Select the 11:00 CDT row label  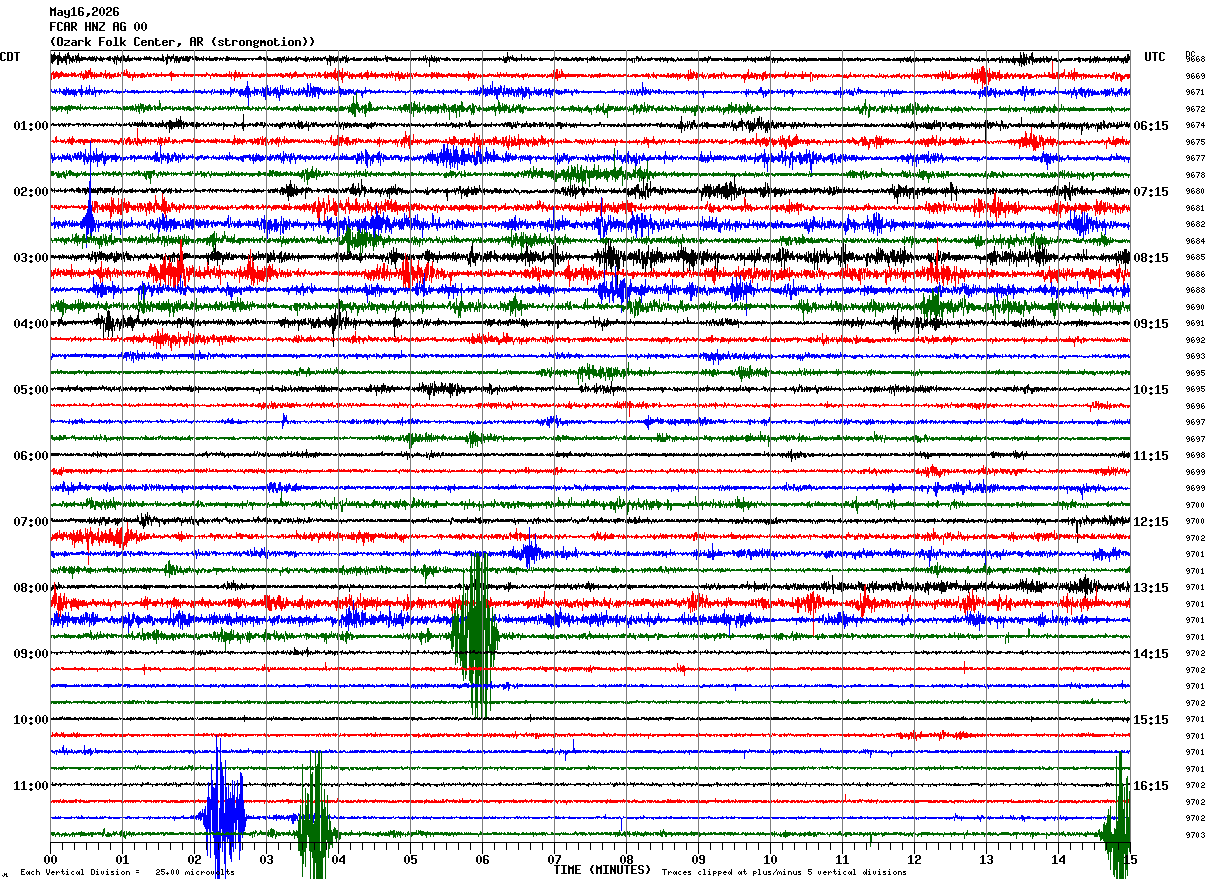coord(31,786)
